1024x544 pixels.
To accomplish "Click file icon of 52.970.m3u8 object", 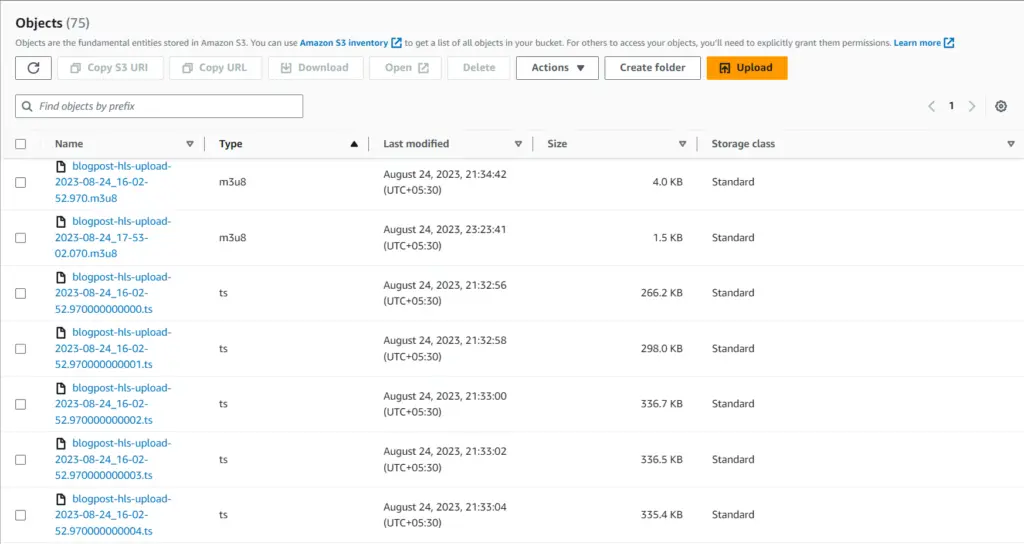I will (x=61, y=167).
